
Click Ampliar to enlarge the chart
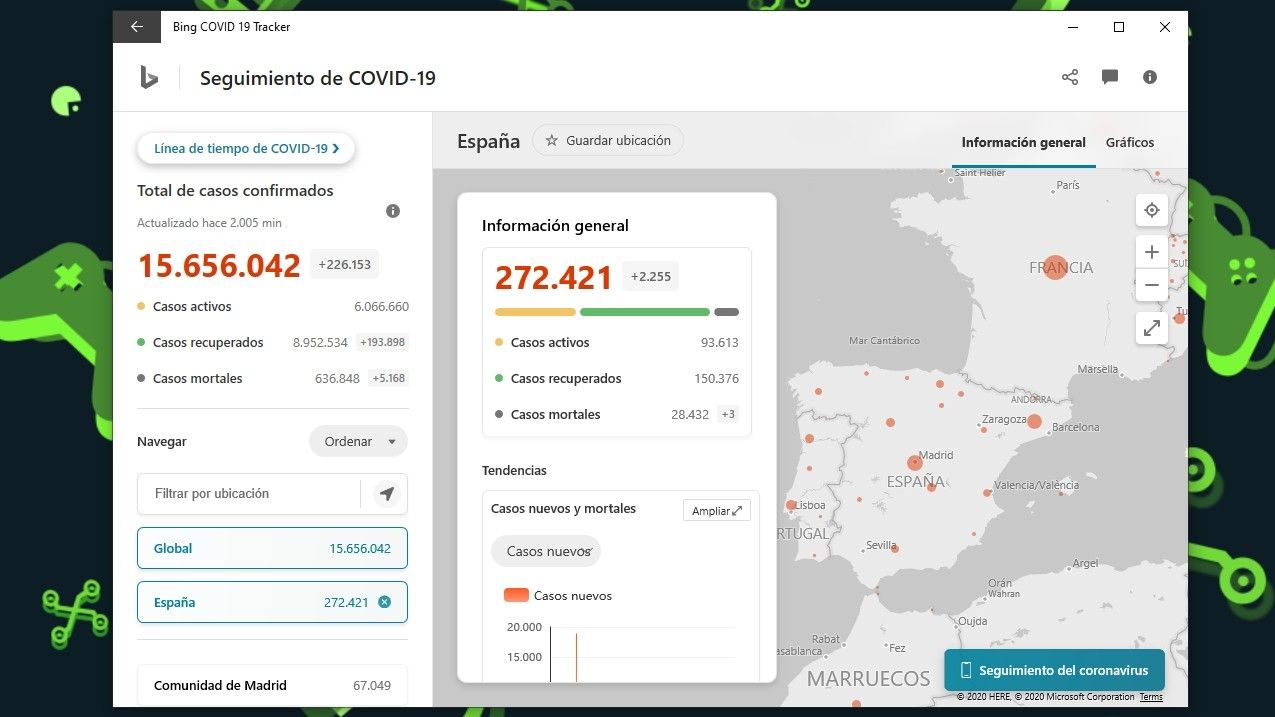coord(717,510)
